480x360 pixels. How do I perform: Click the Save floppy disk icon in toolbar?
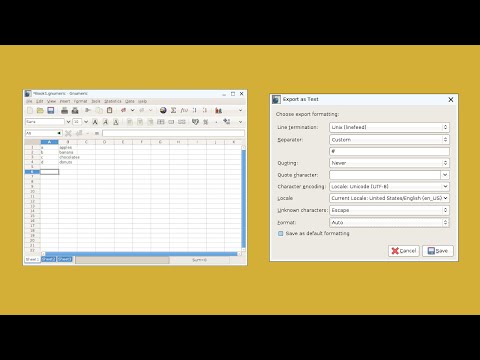coord(50,110)
